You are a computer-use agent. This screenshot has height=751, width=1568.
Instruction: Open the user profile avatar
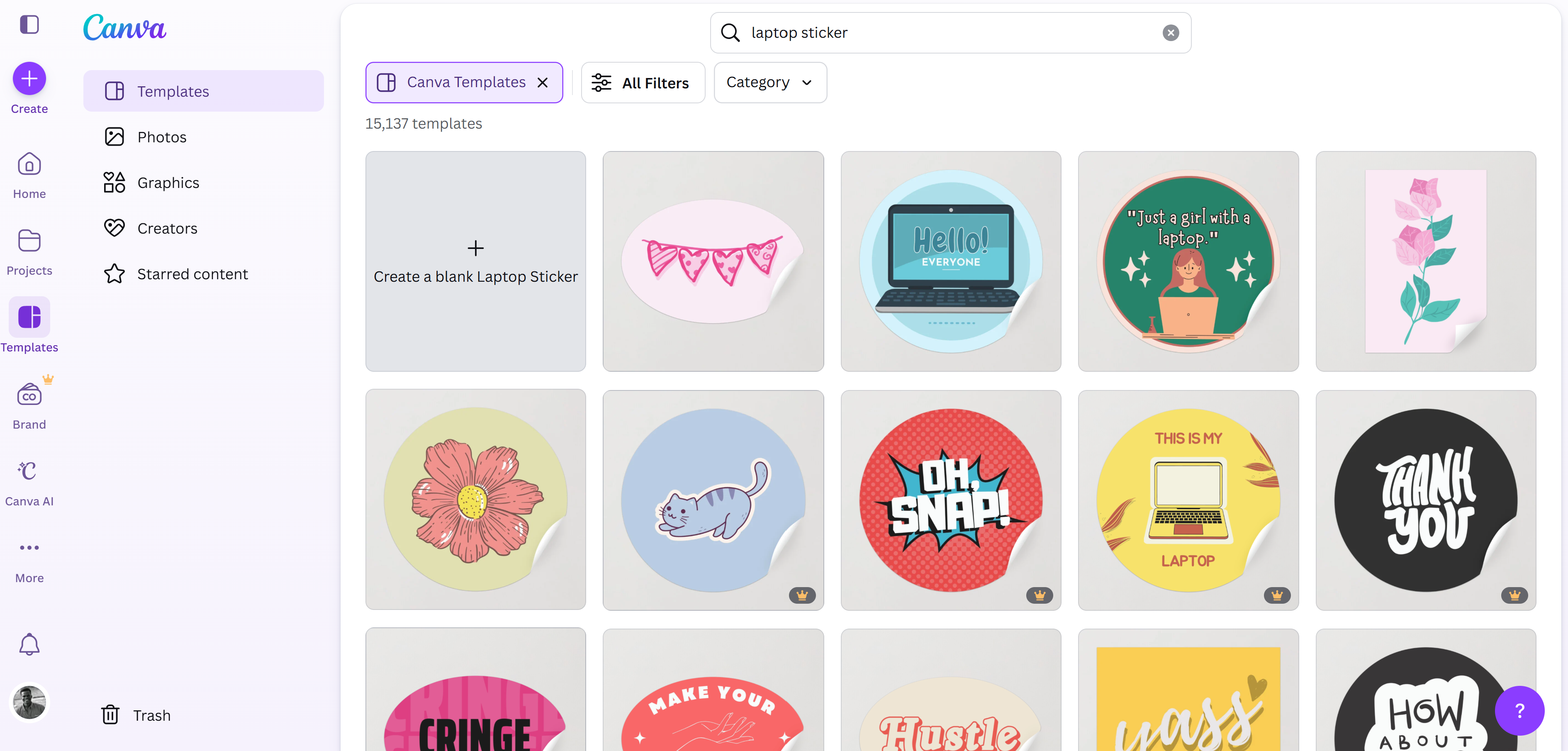click(29, 702)
